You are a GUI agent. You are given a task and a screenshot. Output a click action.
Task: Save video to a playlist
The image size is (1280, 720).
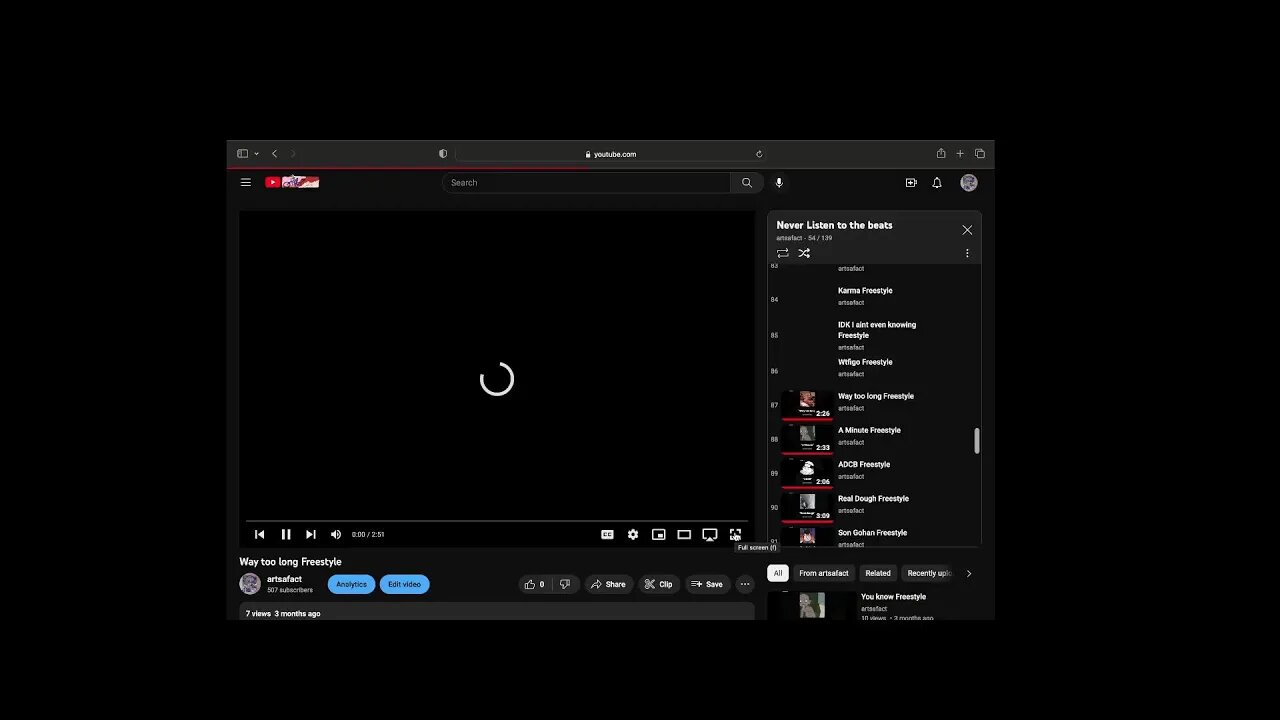click(707, 584)
